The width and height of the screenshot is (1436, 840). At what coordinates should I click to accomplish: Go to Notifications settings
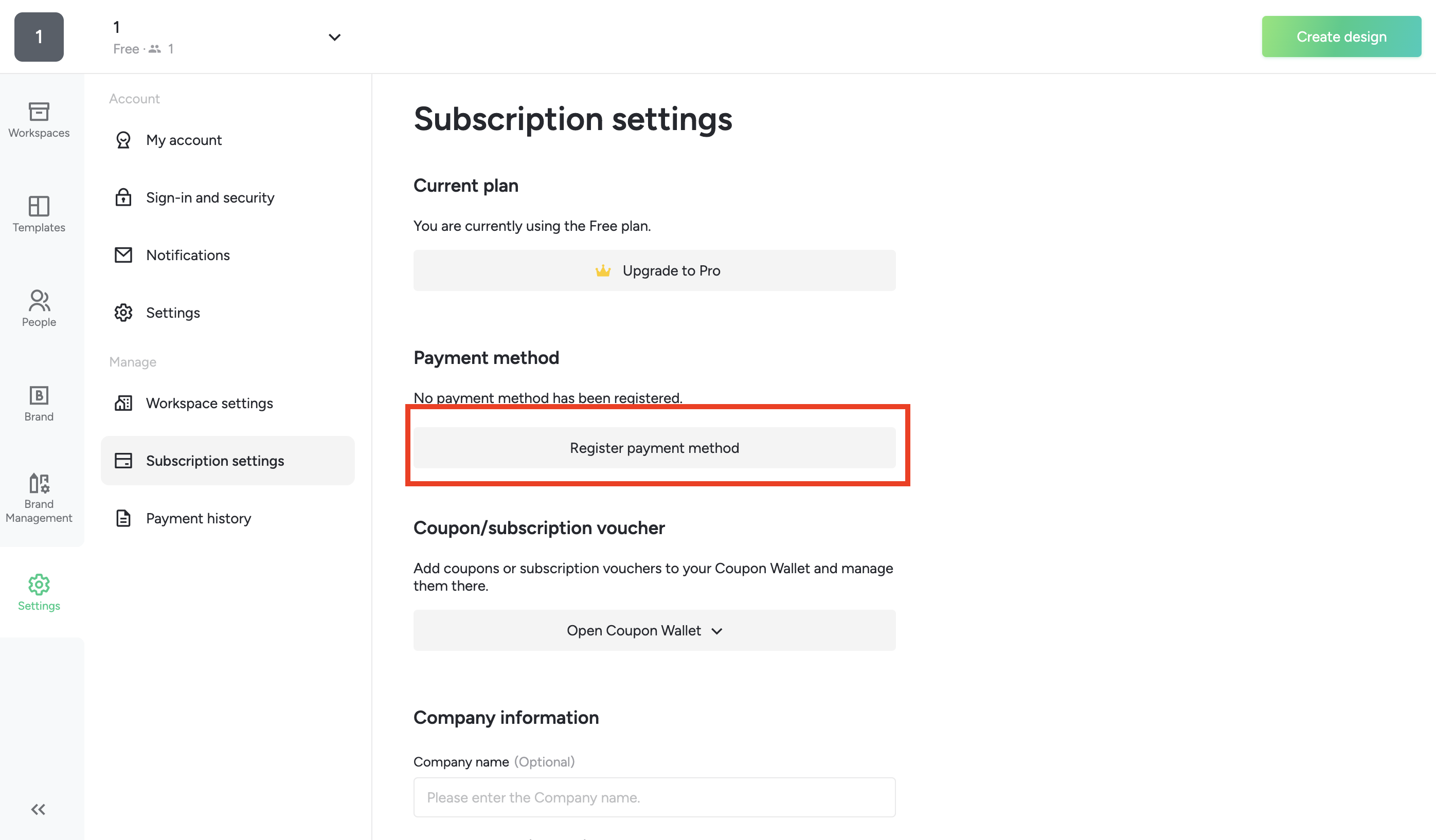[x=188, y=254]
